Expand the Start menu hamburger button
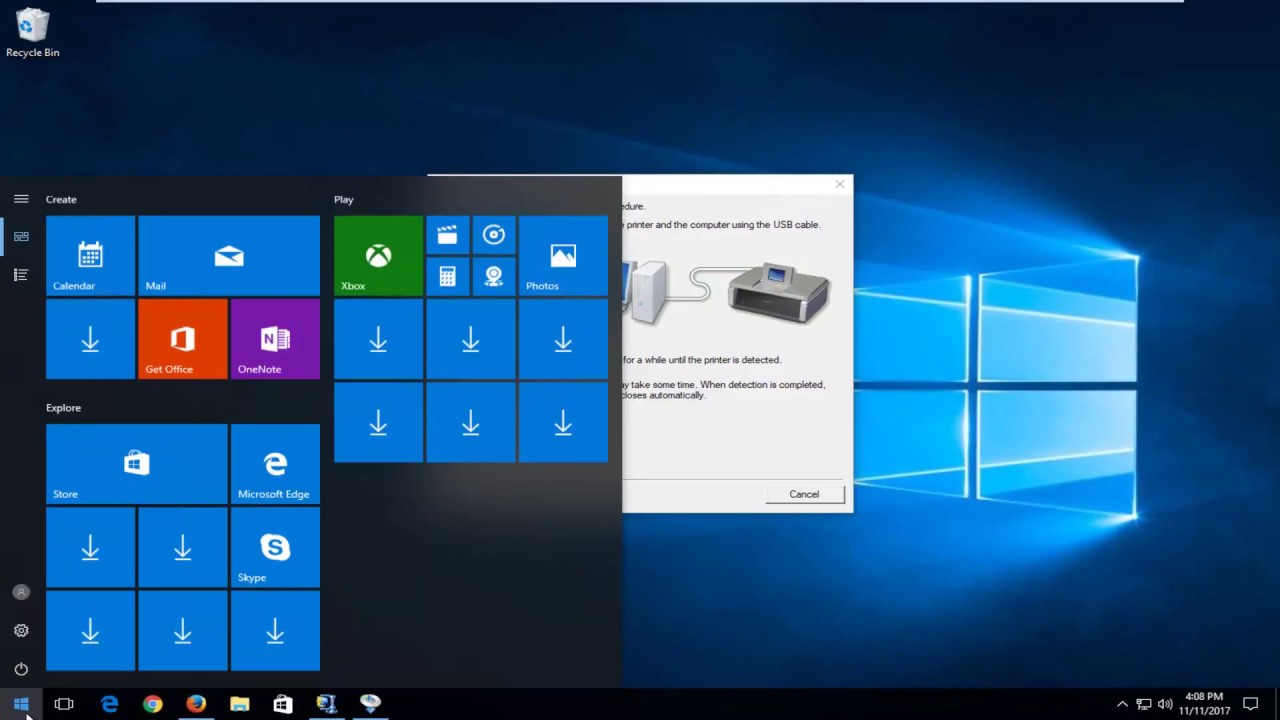This screenshot has height=720, width=1280. (x=21, y=199)
